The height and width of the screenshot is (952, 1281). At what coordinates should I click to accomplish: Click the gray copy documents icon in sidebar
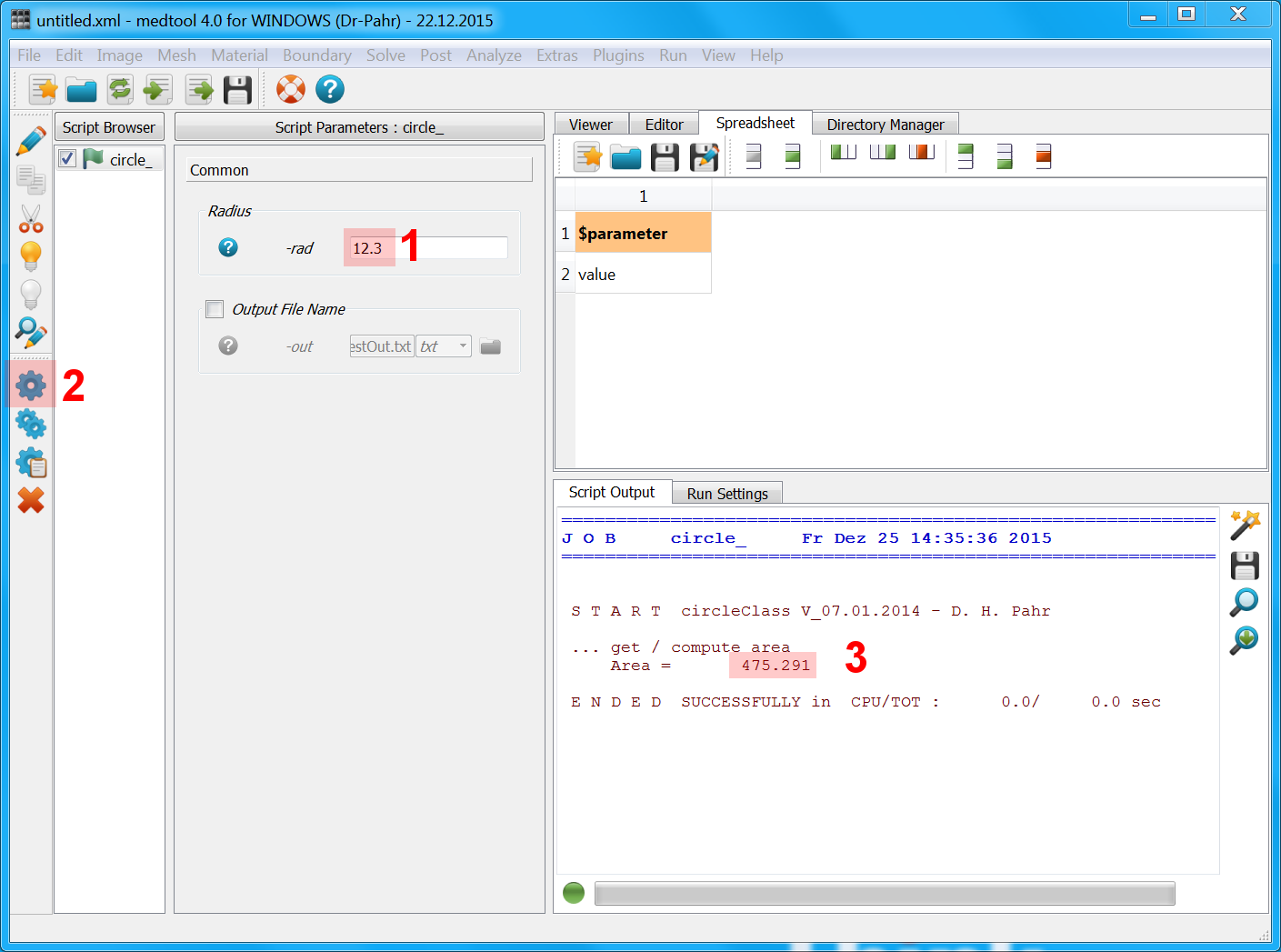click(x=31, y=180)
